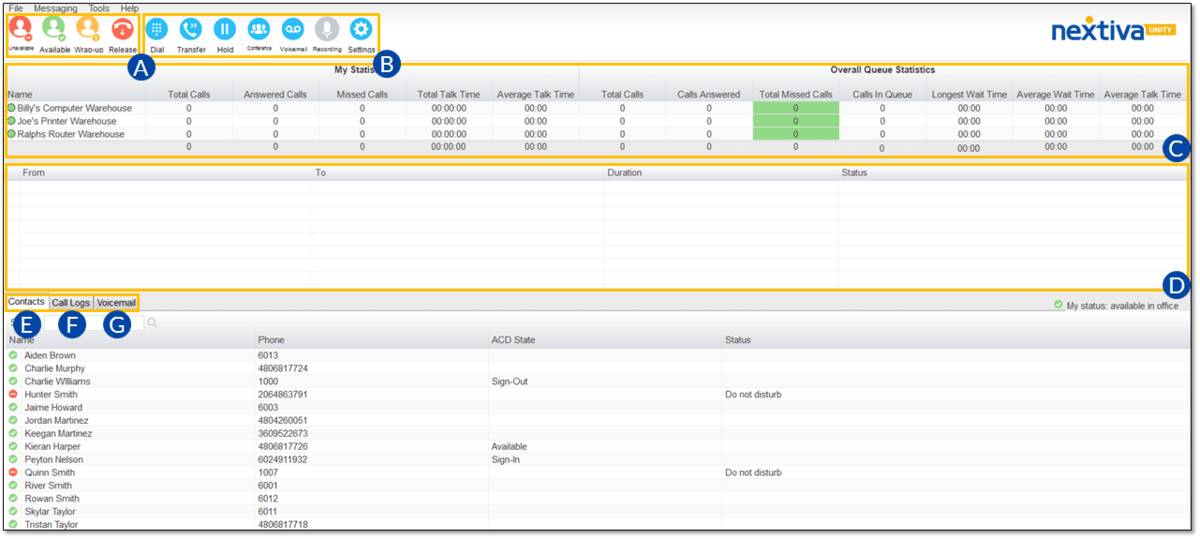Click status dot for Joe's Printer Warehouse

coord(12,121)
